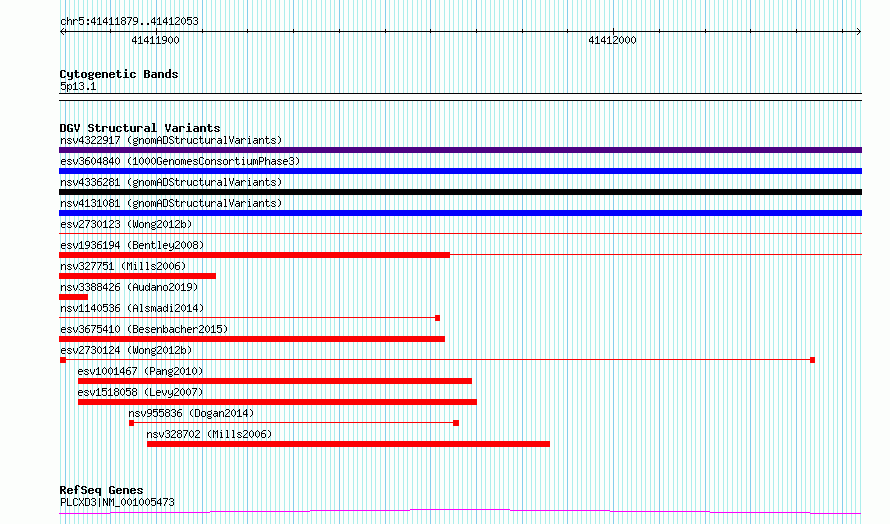The width and height of the screenshot is (890, 524).
Task: Open nsv4131081 gnomADStructuralVariants label
Action: point(171,203)
